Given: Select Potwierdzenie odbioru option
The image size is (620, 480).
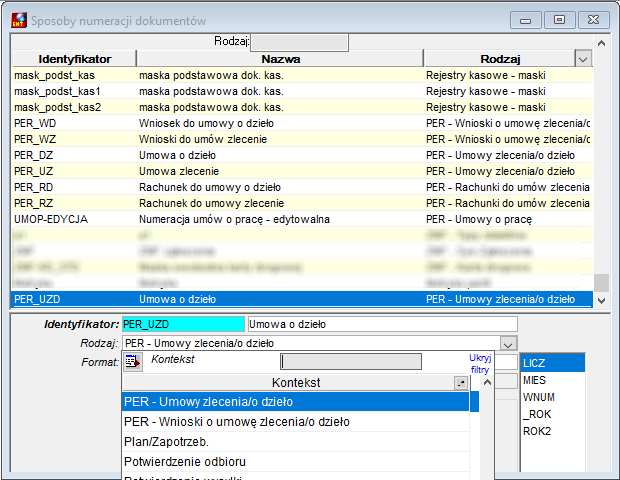Looking at the screenshot, I should pos(296,462).
